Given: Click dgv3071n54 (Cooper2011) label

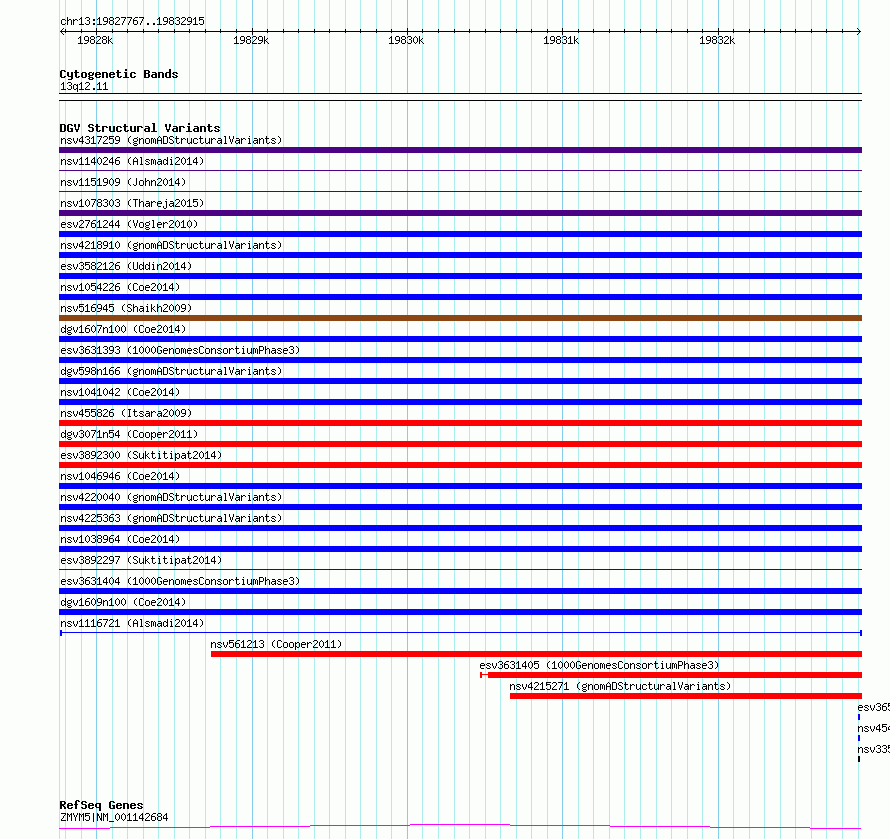Looking at the screenshot, I should point(129,434).
